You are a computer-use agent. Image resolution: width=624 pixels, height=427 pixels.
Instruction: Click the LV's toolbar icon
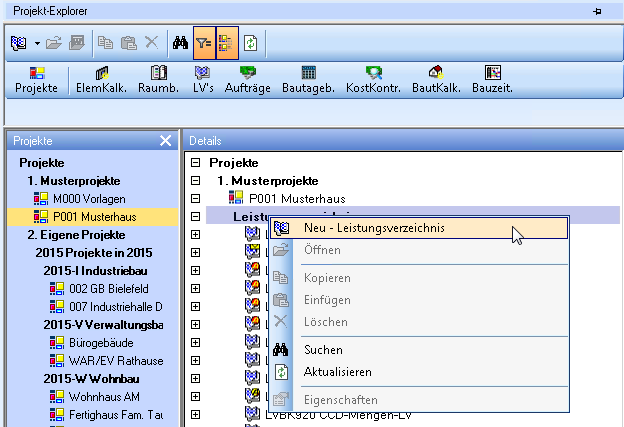(x=203, y=79)
